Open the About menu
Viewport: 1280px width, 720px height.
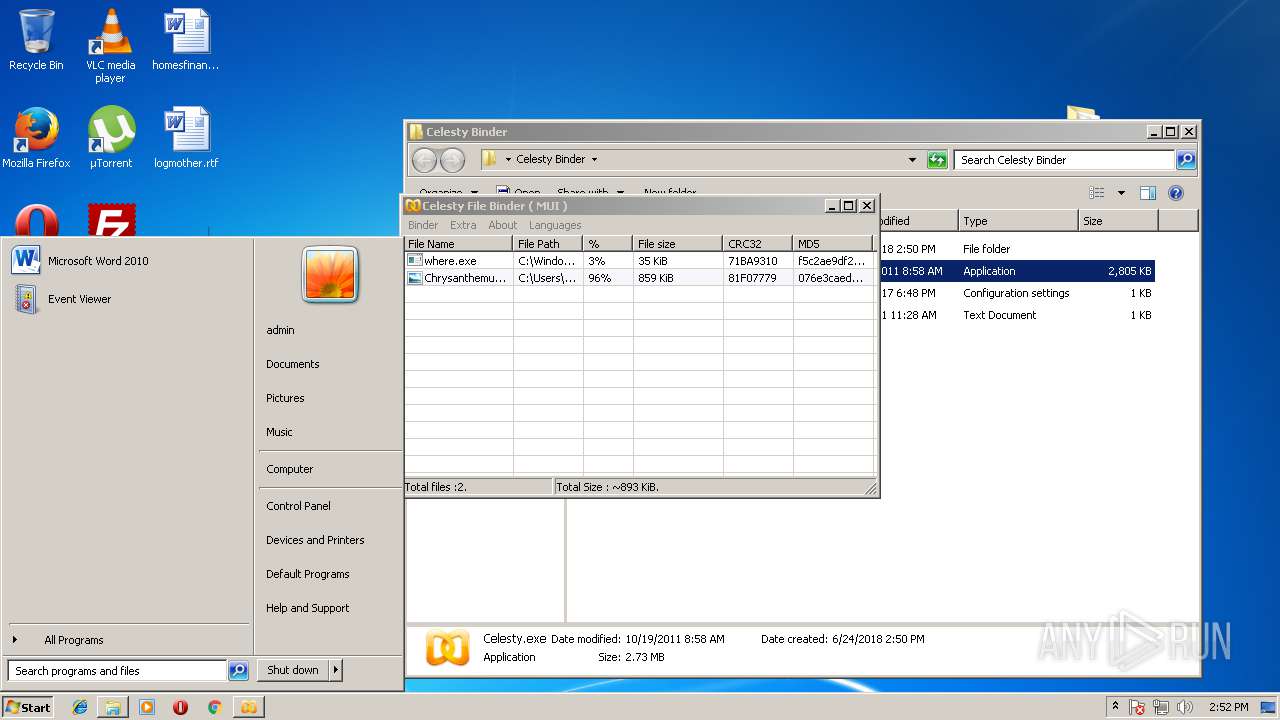[503, 225]
